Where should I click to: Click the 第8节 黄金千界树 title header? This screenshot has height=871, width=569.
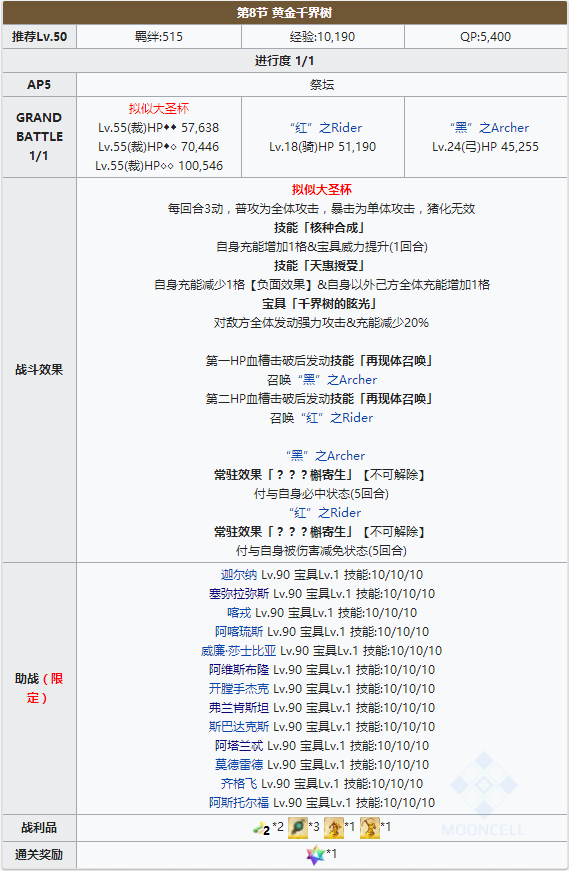click(284, 13)
